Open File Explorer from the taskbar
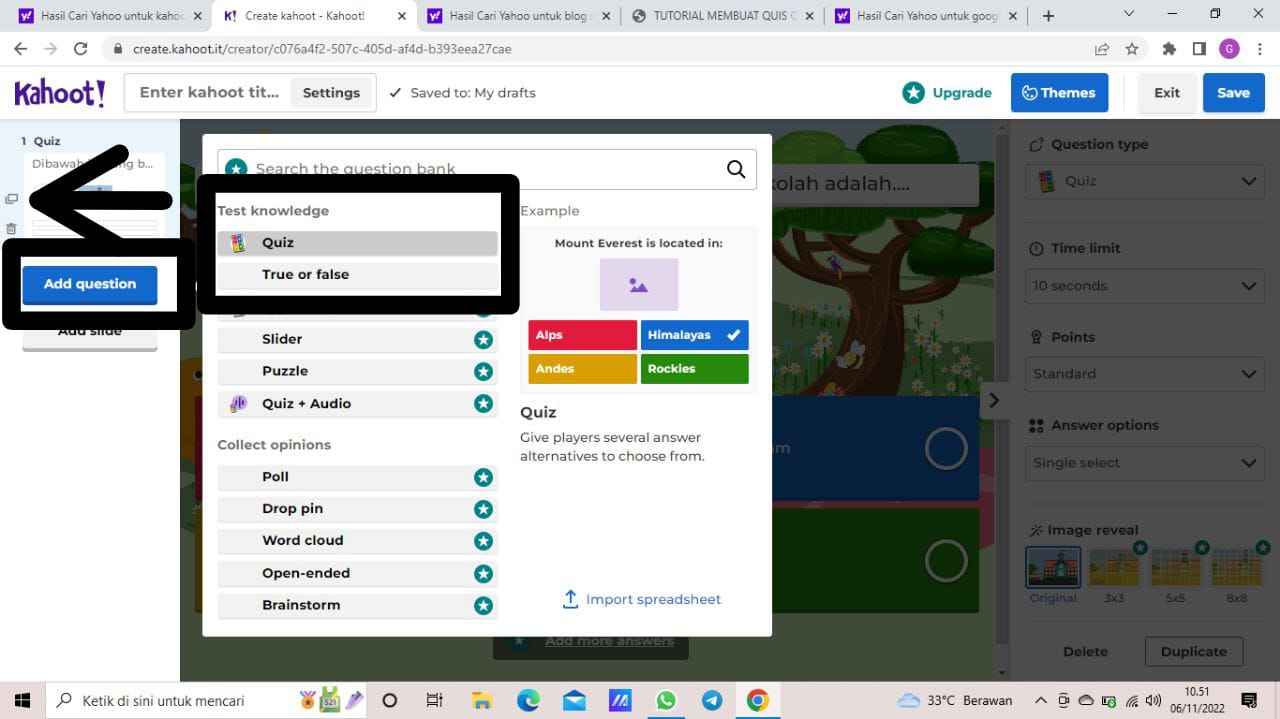 pos(482,700)
